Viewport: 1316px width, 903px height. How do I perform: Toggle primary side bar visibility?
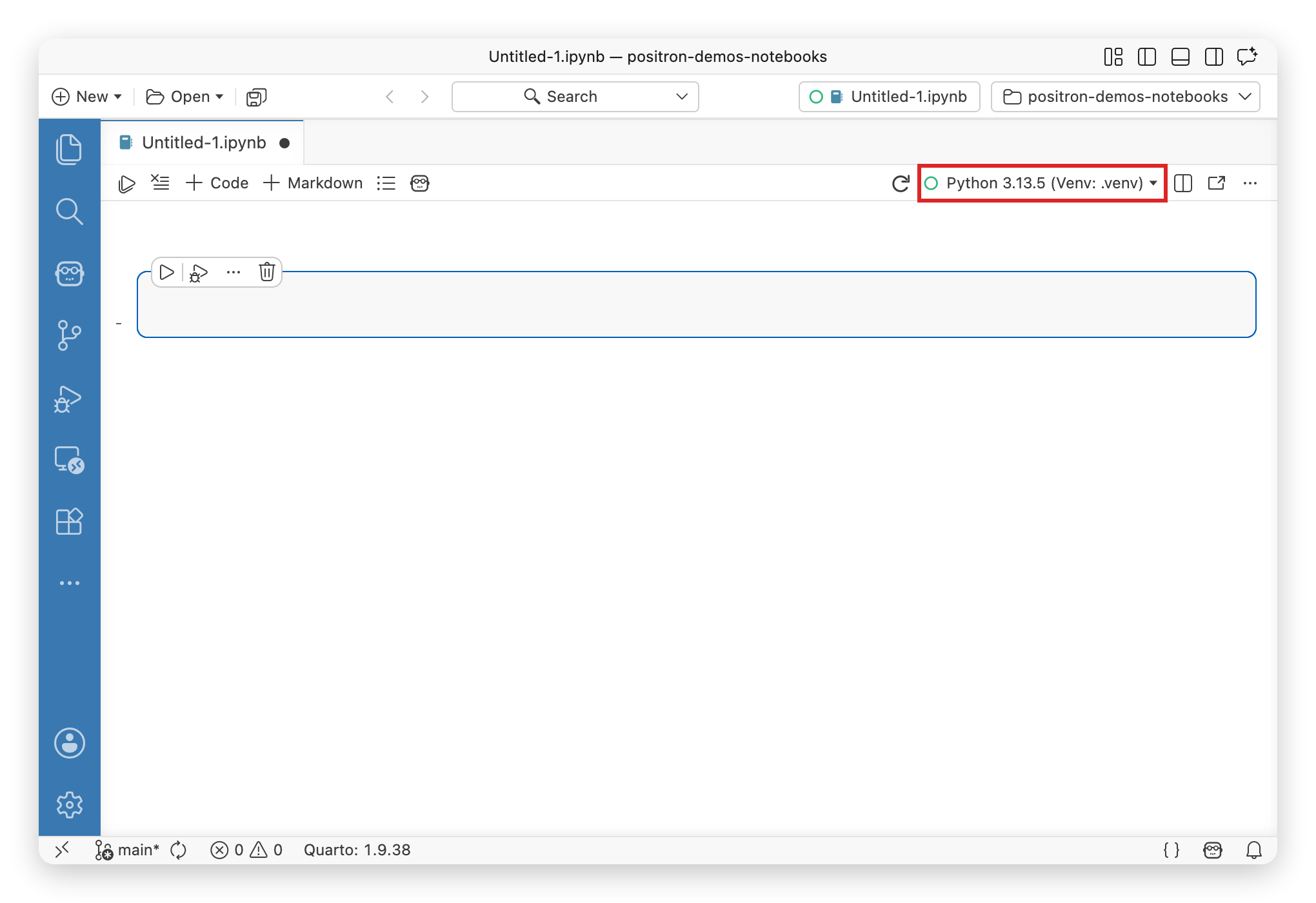[1147, 57]
